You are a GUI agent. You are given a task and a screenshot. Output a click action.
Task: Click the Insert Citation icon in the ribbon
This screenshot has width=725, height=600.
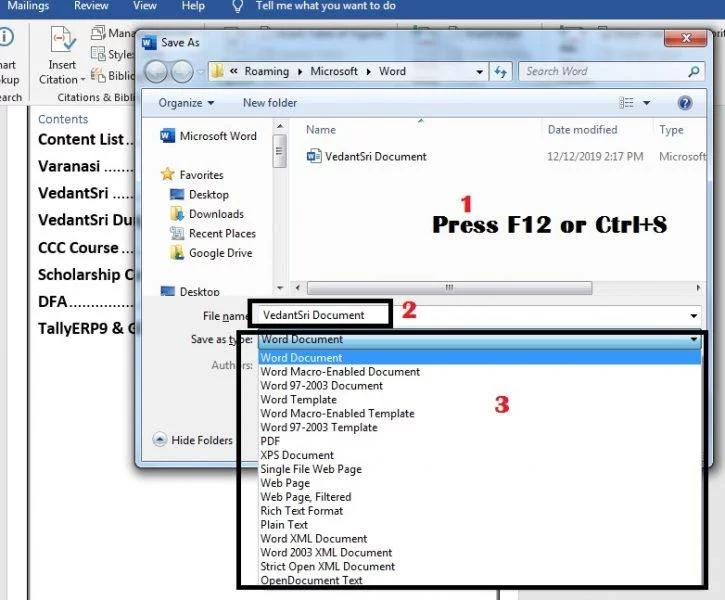click(63, 41)
